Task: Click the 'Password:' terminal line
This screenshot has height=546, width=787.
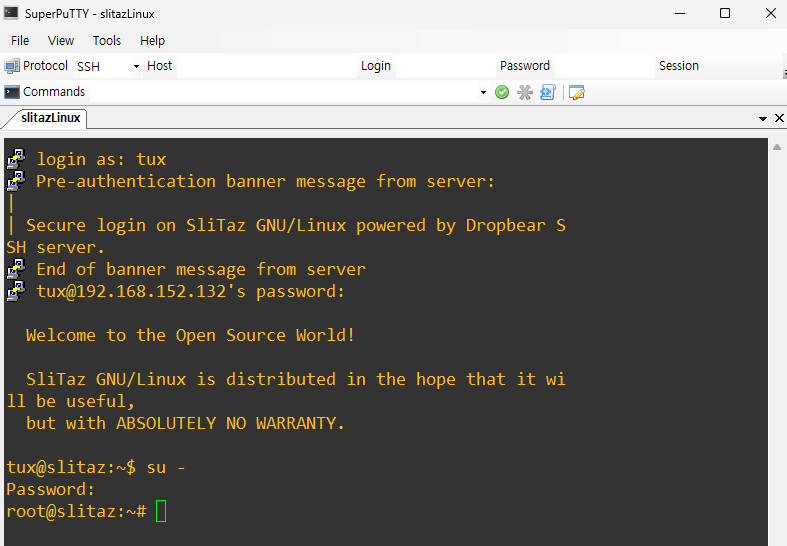Action: 50,489
